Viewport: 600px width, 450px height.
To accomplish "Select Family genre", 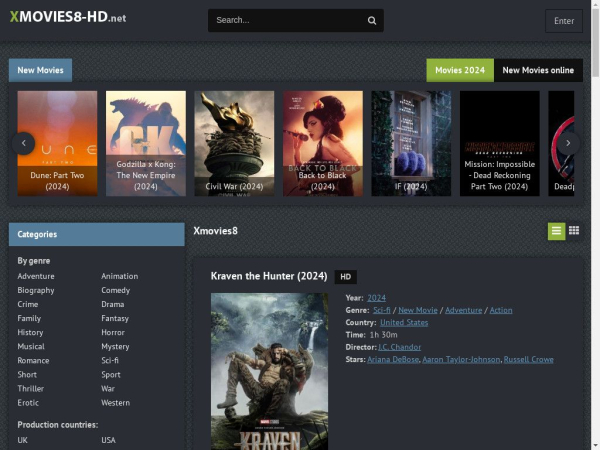I will 29,318.
